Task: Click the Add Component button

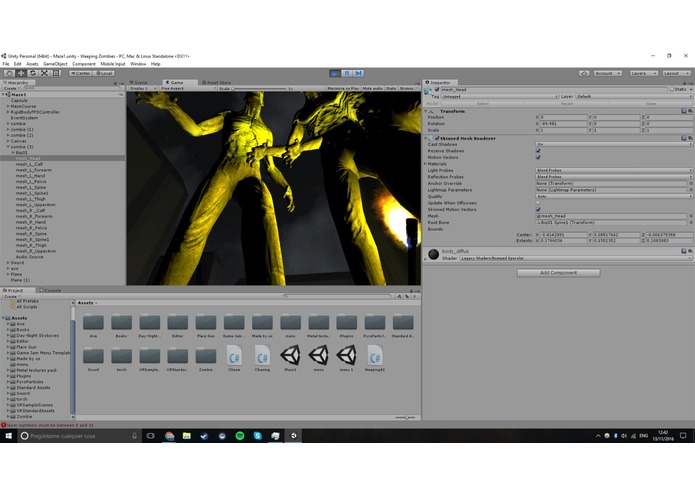Action: tap(558, 273)
